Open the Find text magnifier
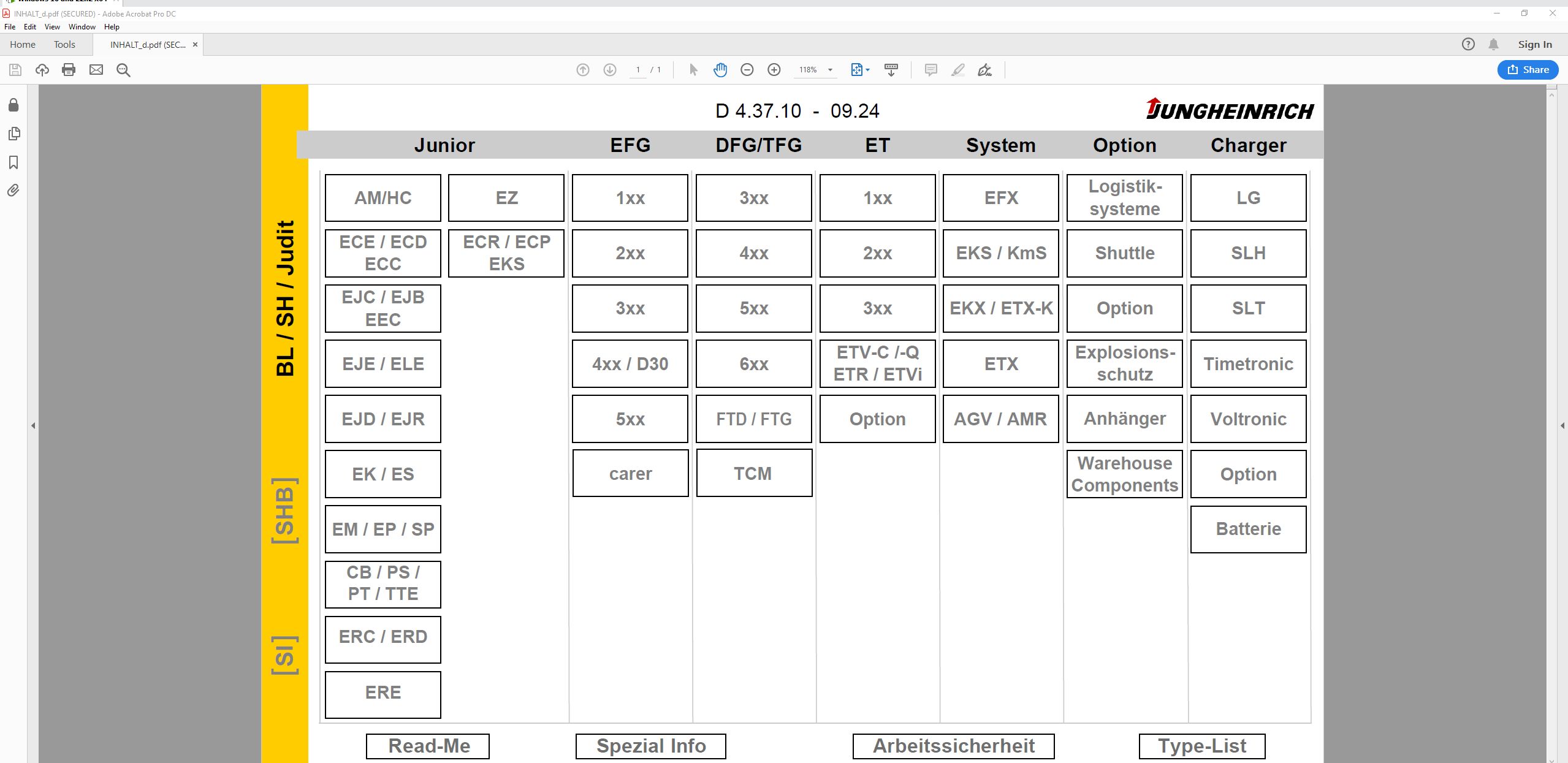This screenshot has width=1568, height=763. (123, 70)
